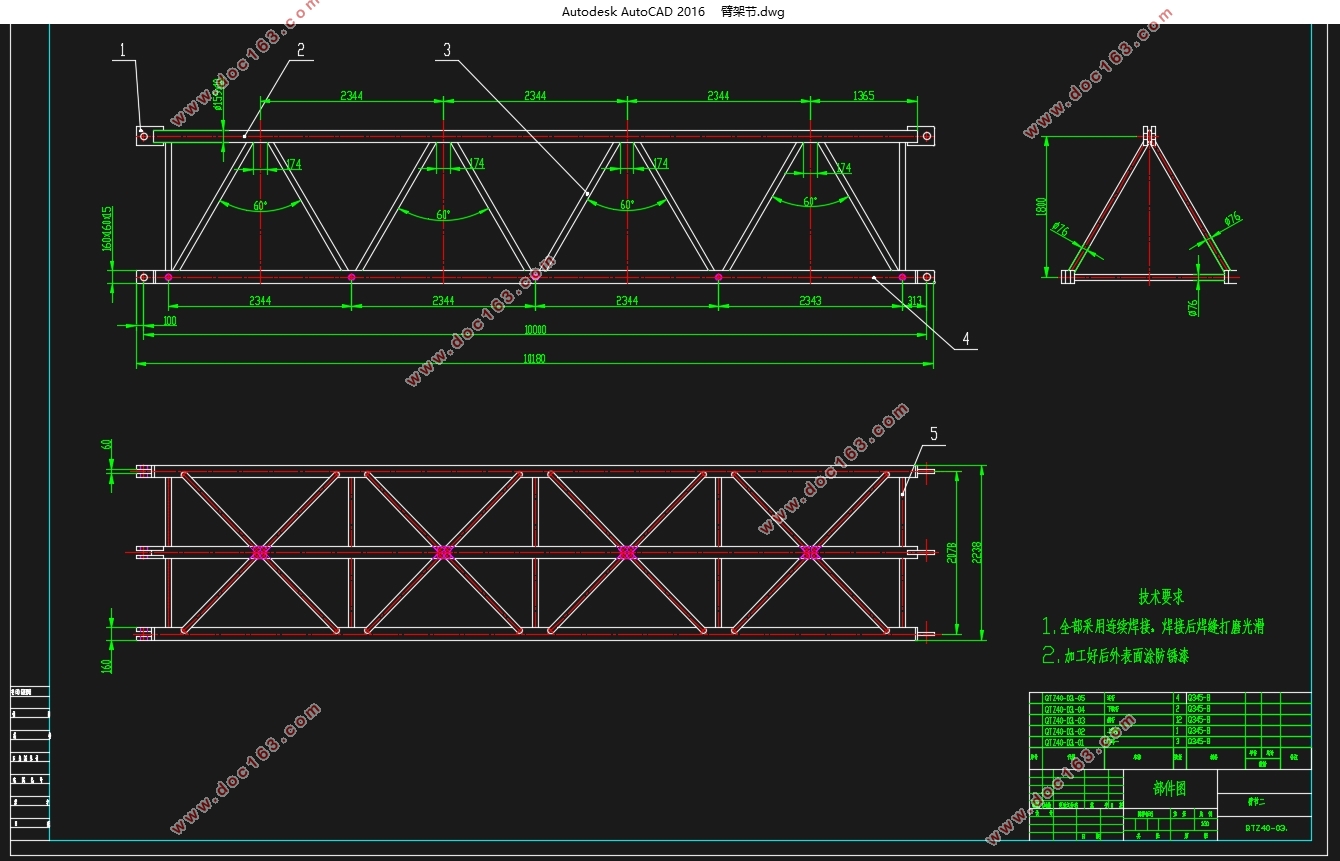This screenshot has width=1340, height=861.
Task: Click the 技术要求 heading
Action: (x=1161, y=597)
